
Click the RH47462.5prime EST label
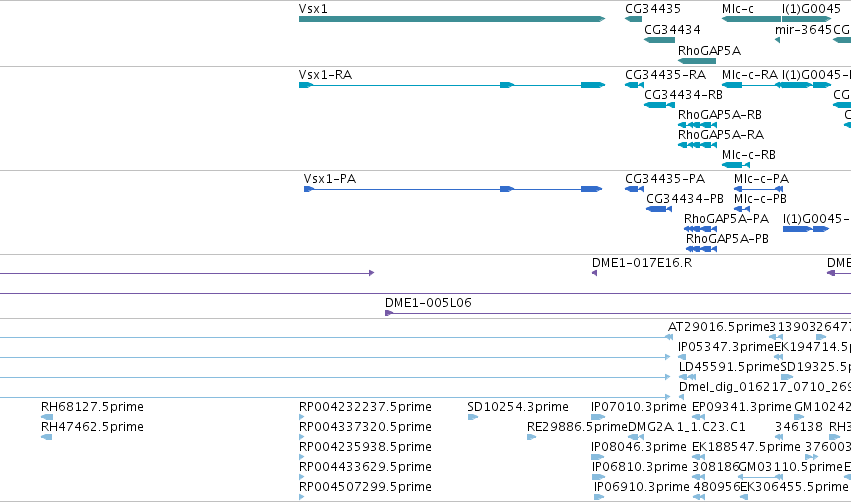92,427
